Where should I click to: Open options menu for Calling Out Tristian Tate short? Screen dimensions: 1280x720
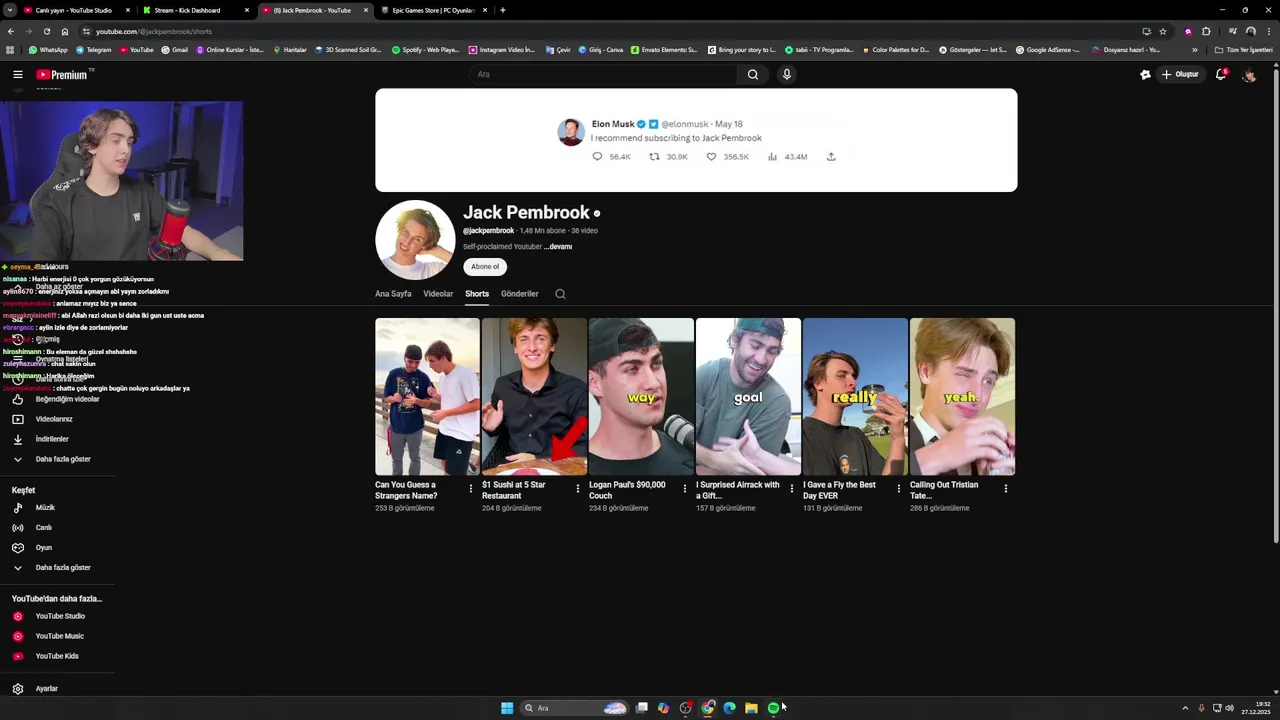click(x=1006, y=489)
